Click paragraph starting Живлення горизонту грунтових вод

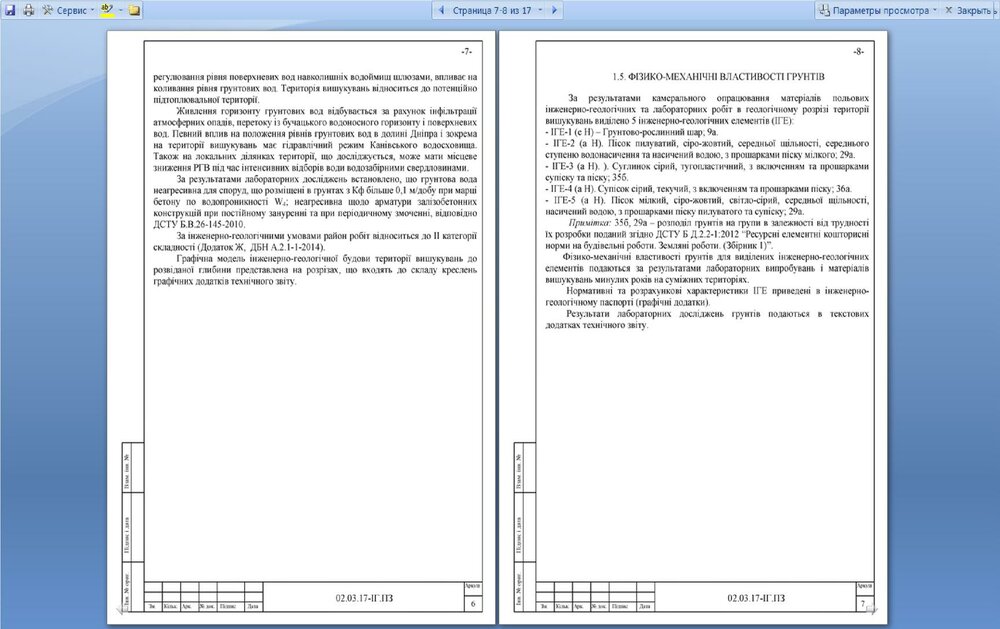[315, 140]
